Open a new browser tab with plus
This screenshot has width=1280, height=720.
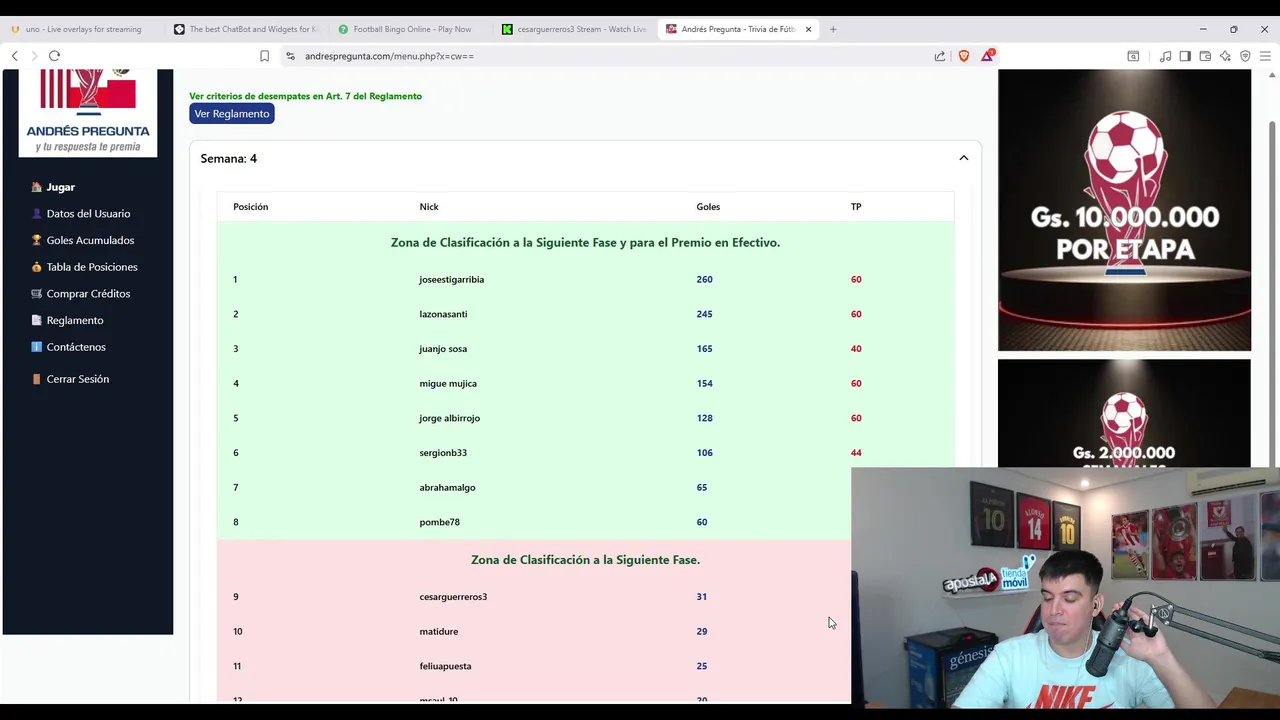833,29
